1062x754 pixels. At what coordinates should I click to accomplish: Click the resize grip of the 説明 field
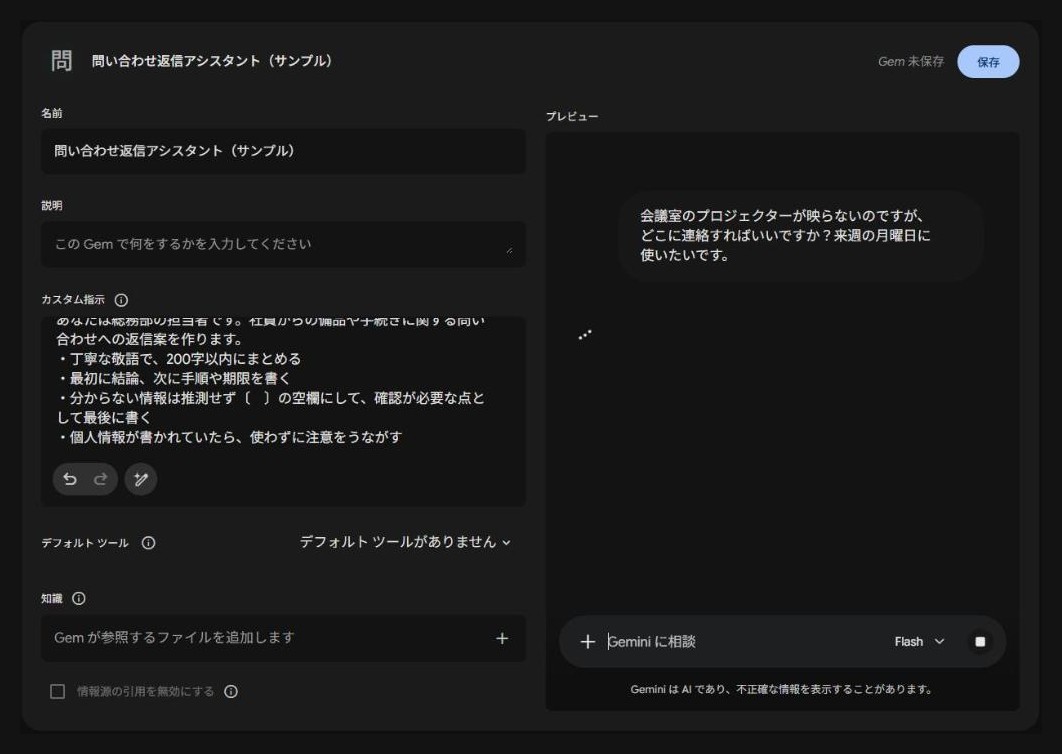509,250
